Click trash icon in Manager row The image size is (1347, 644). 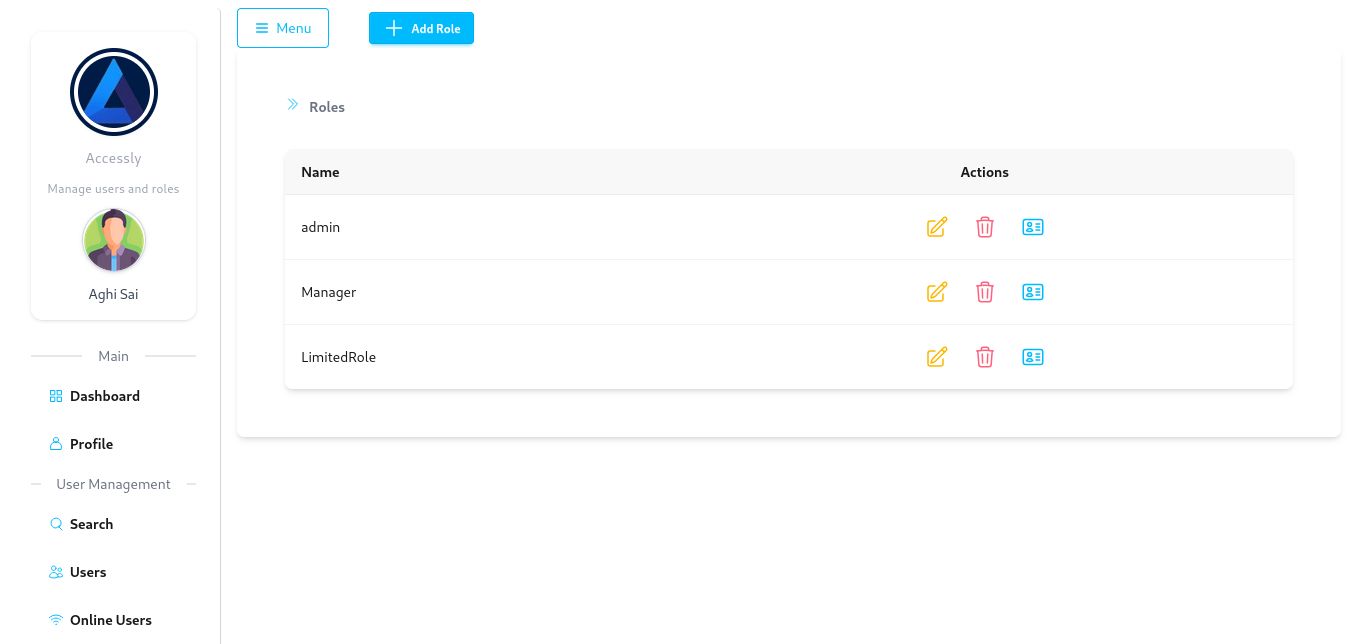point(984,292)
